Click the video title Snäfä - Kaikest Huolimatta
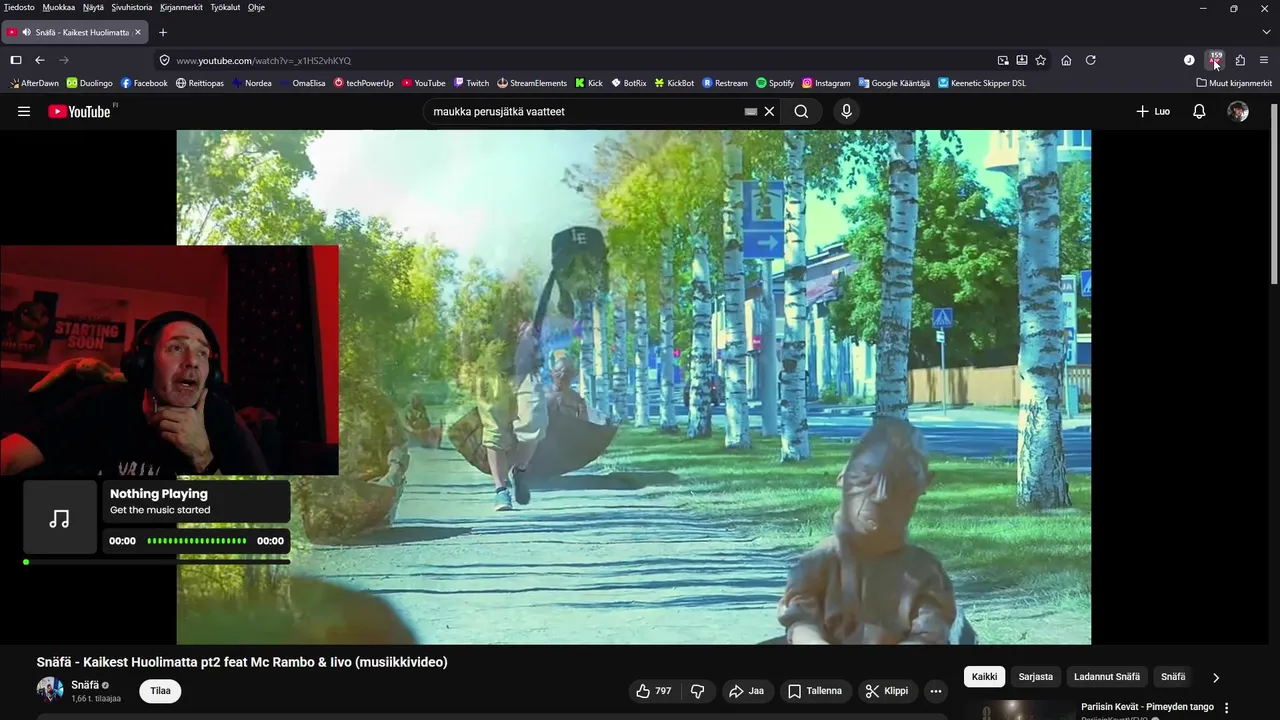The width and height of the screenshot is (1280, 720). pos(242,662)
